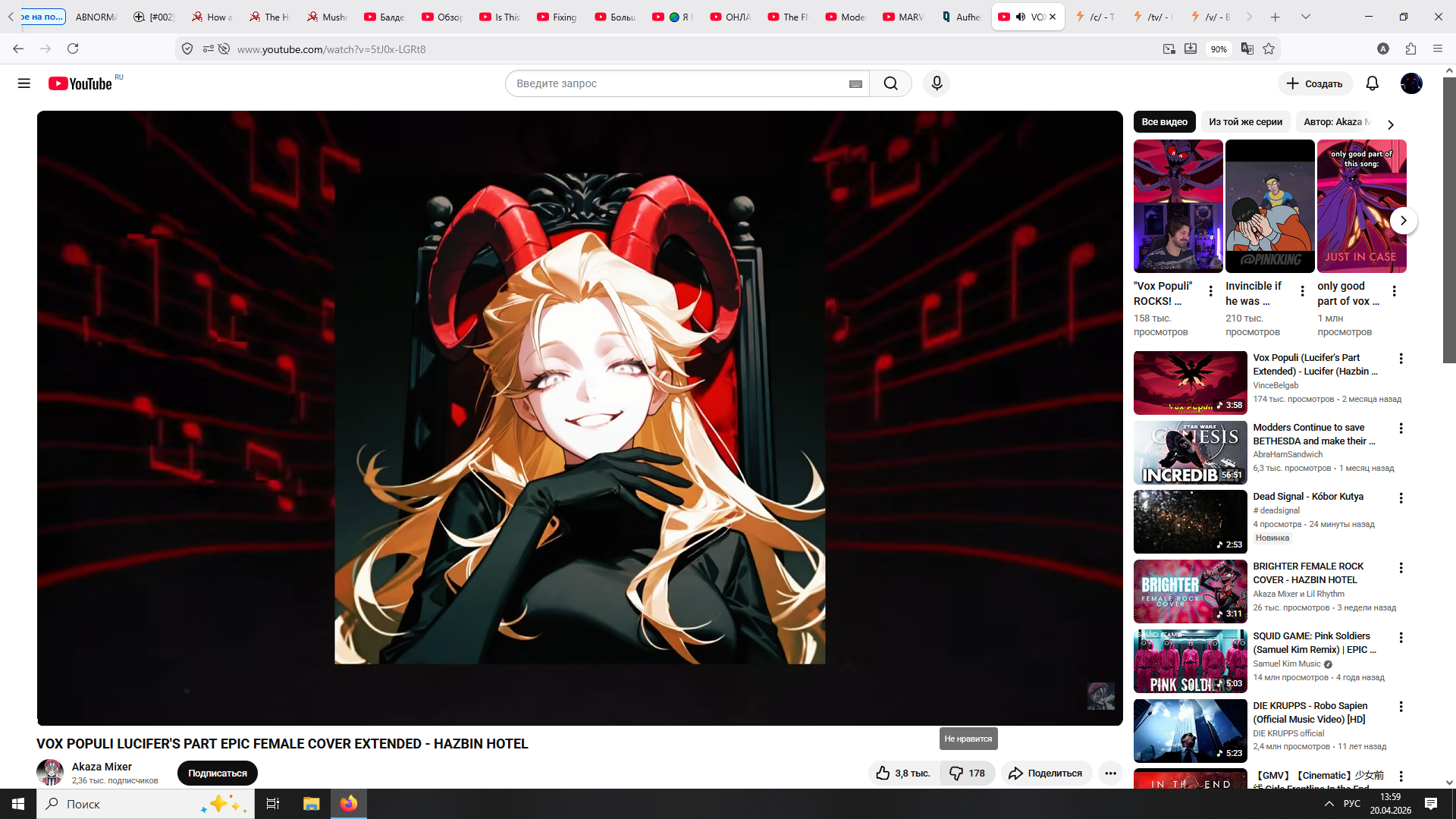Open options for Vox Populi Lucifer's Part video

[1401, 359]
